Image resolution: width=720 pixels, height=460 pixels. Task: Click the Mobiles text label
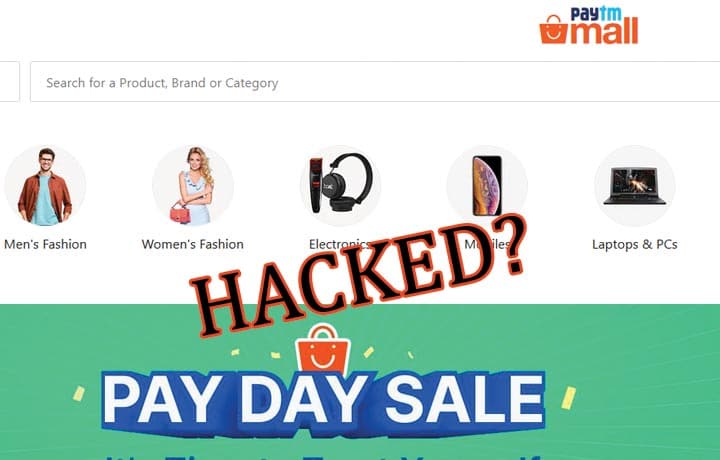click(487, 244)
